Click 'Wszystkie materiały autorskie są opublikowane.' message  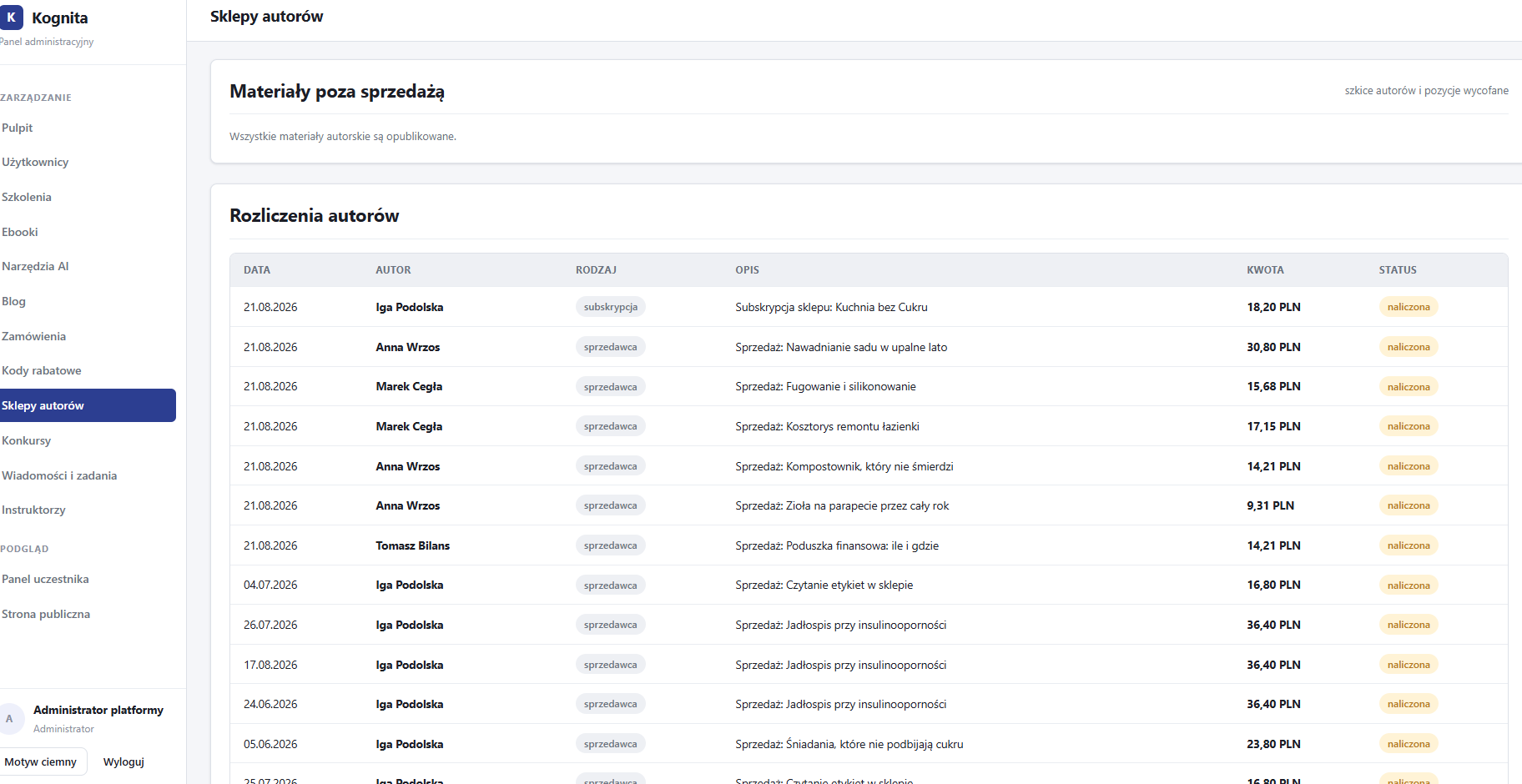343,137
